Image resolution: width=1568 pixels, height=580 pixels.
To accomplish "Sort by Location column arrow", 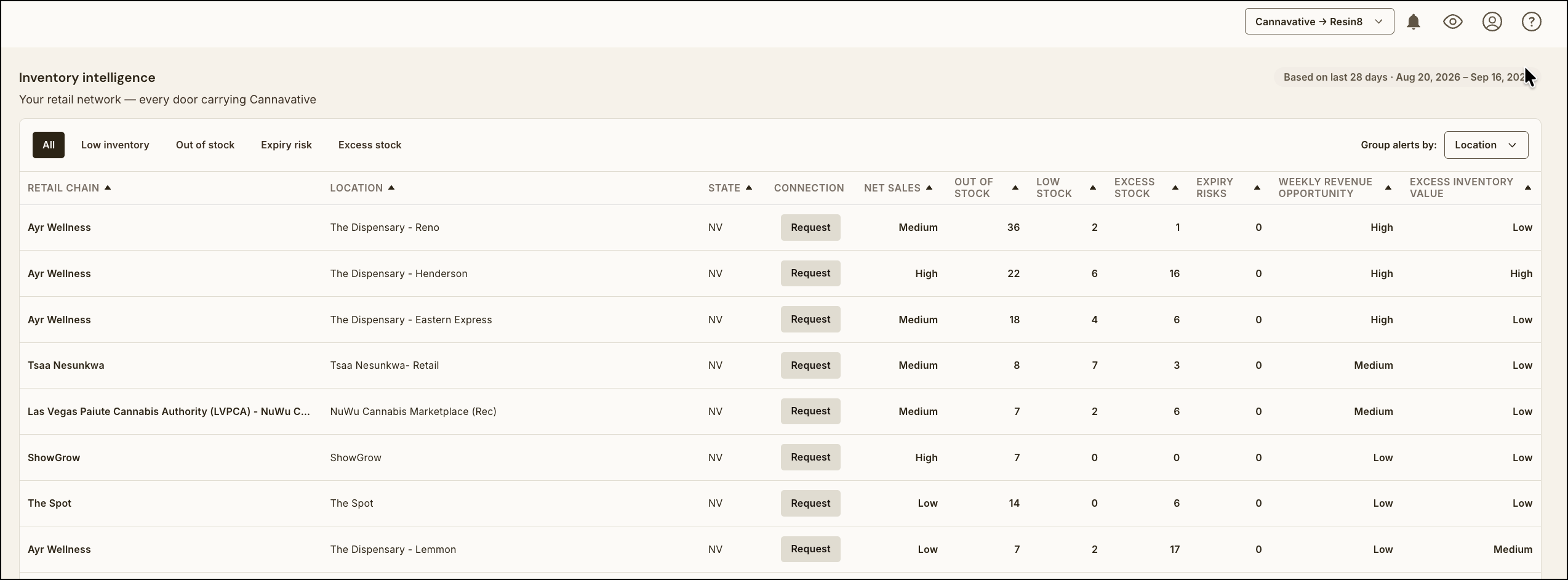I will click(391, 188).
